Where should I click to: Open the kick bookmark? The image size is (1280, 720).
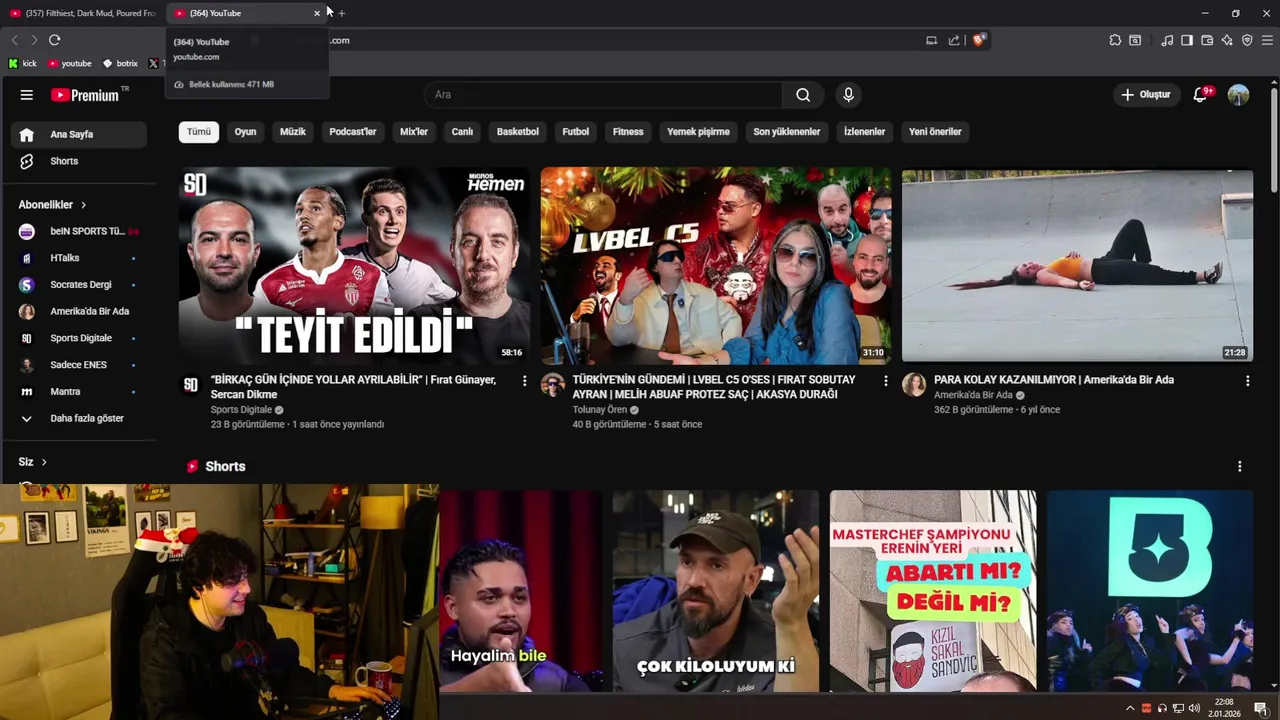coord(23,63)
